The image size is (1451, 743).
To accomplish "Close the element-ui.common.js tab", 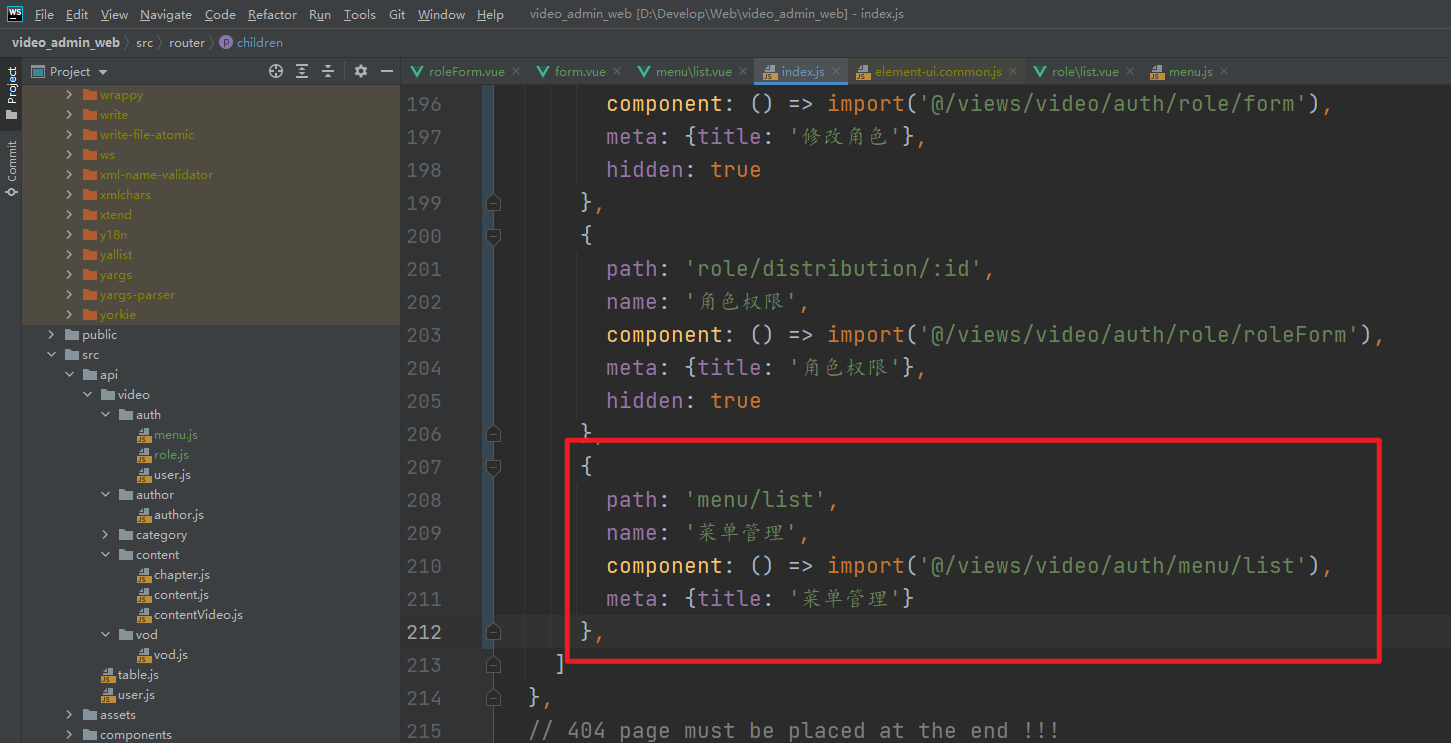I will [1013, 72].
